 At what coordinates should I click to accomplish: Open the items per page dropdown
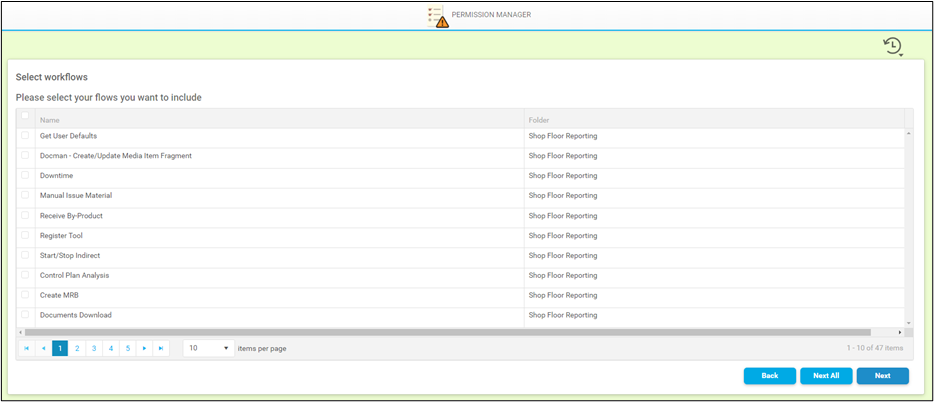tap(209, 348)
